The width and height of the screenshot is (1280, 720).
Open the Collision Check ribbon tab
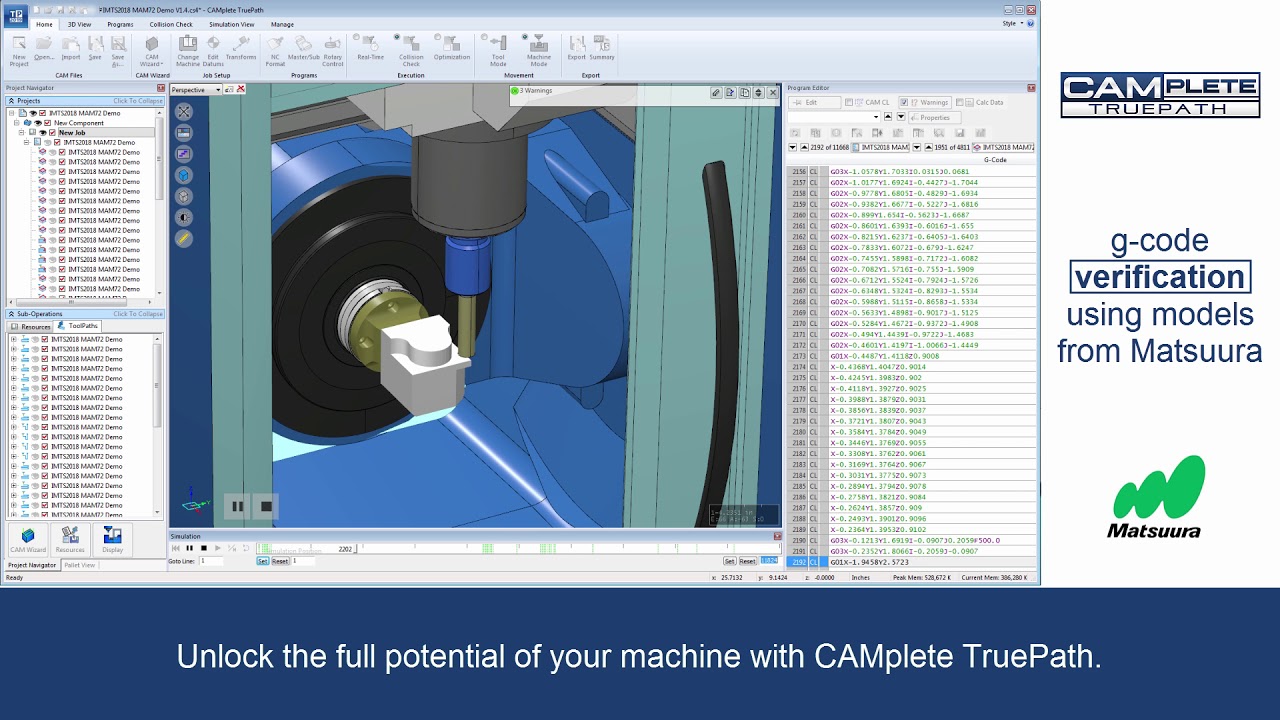coord(171,24)
